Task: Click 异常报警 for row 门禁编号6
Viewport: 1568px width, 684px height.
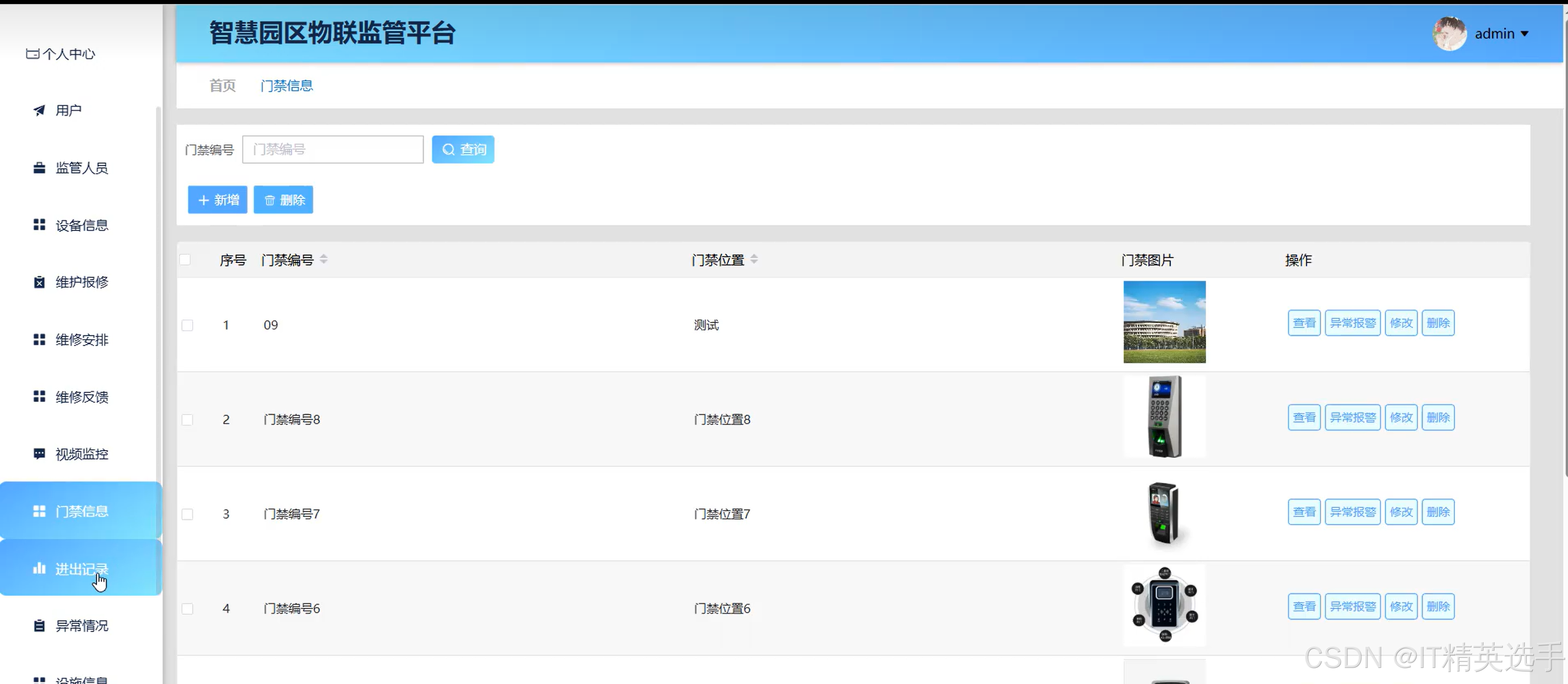Action: point(1353,607)
